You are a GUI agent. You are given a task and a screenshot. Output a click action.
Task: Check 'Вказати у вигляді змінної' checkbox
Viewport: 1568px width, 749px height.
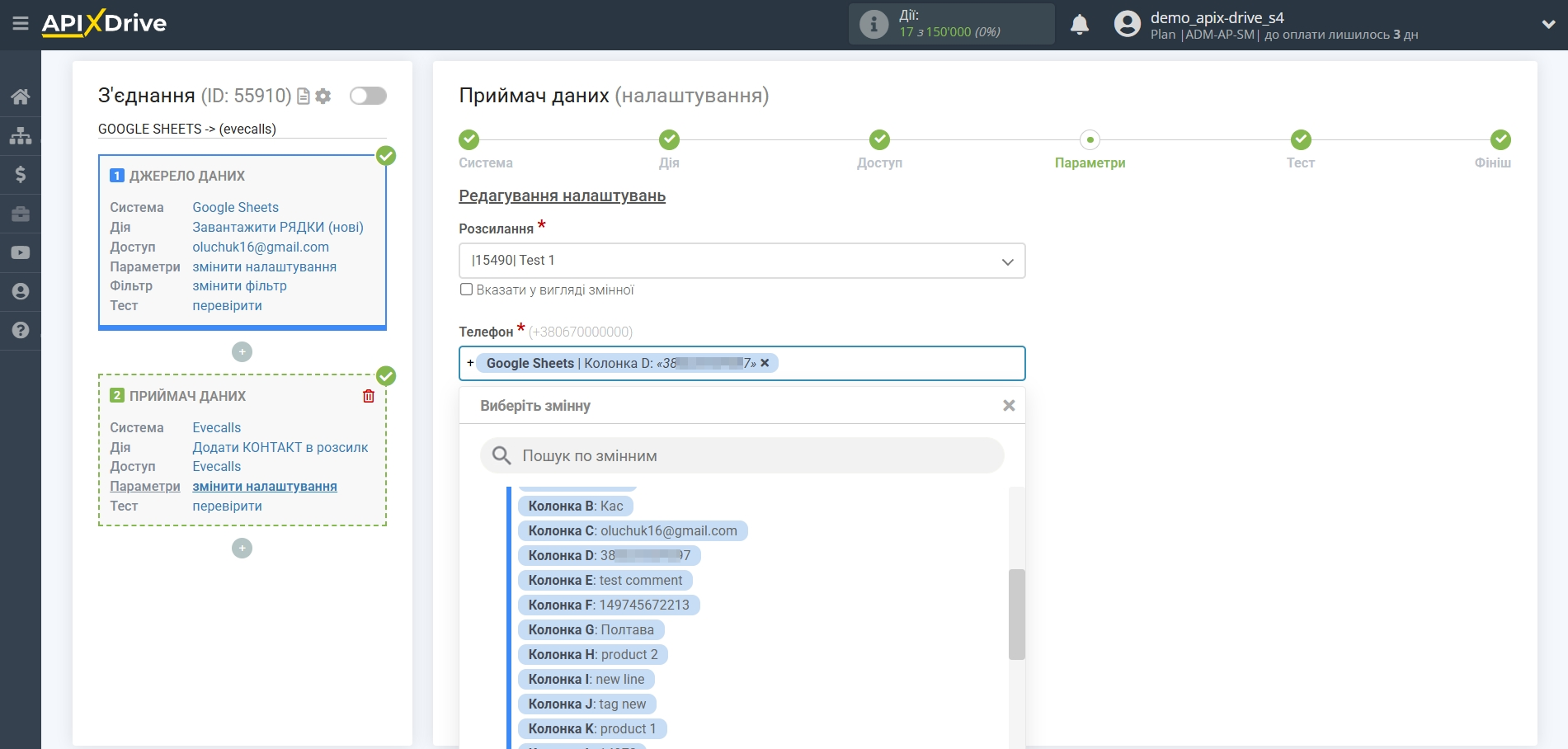(x=467, y=290)
